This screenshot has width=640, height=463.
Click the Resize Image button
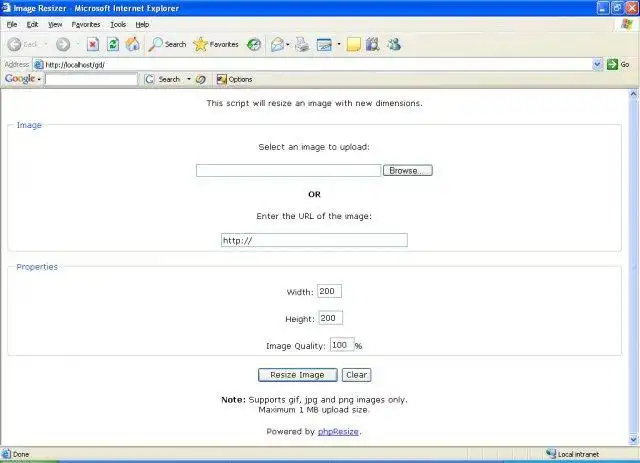tap(298, 375)
